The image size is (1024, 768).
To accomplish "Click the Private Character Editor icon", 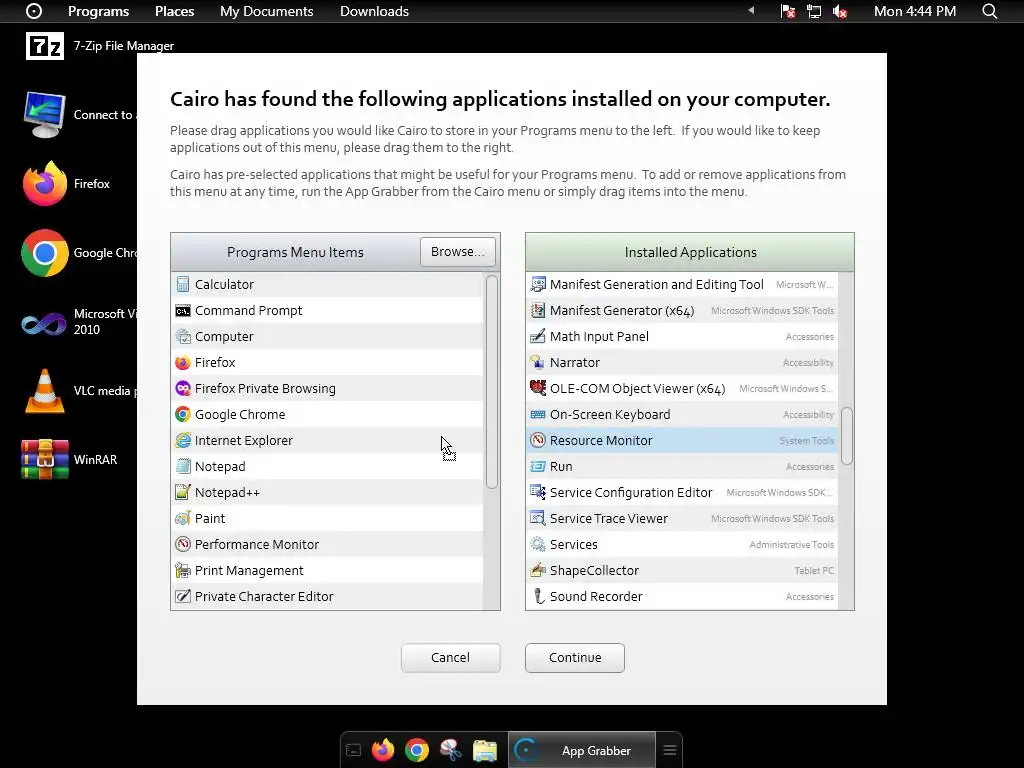I will pyautogui.click(x=183, y=596).
